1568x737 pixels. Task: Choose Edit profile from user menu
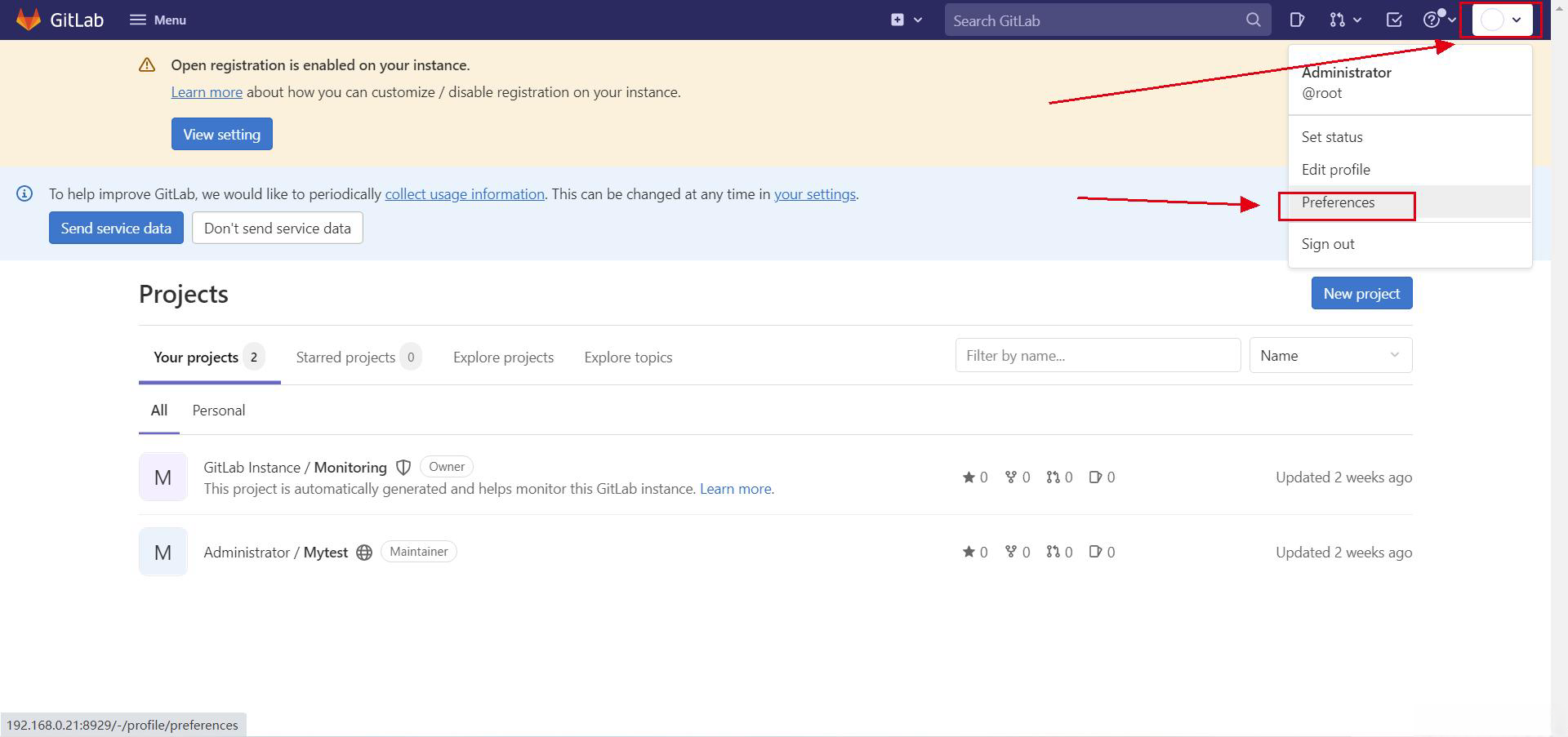click(1410, 170)
